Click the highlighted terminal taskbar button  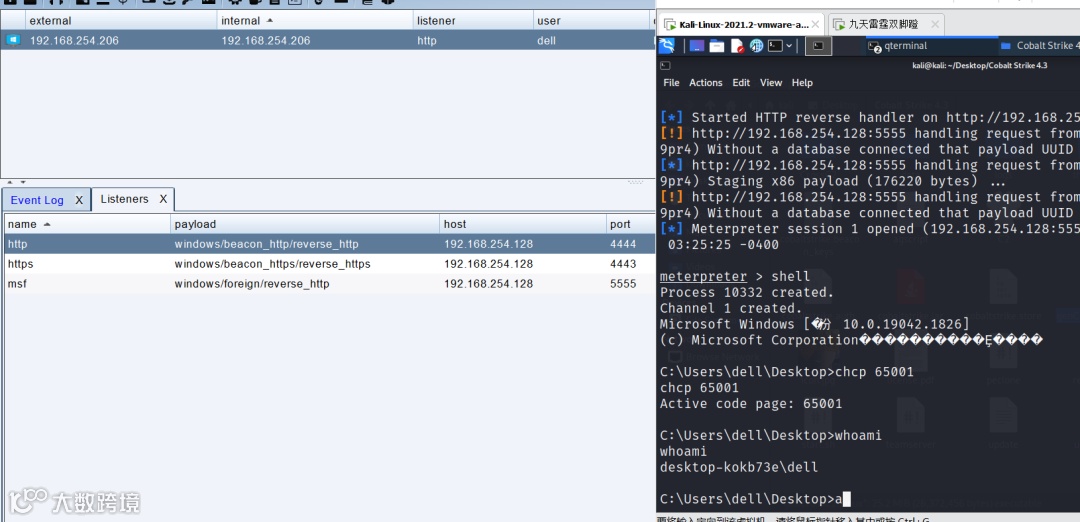818,46
